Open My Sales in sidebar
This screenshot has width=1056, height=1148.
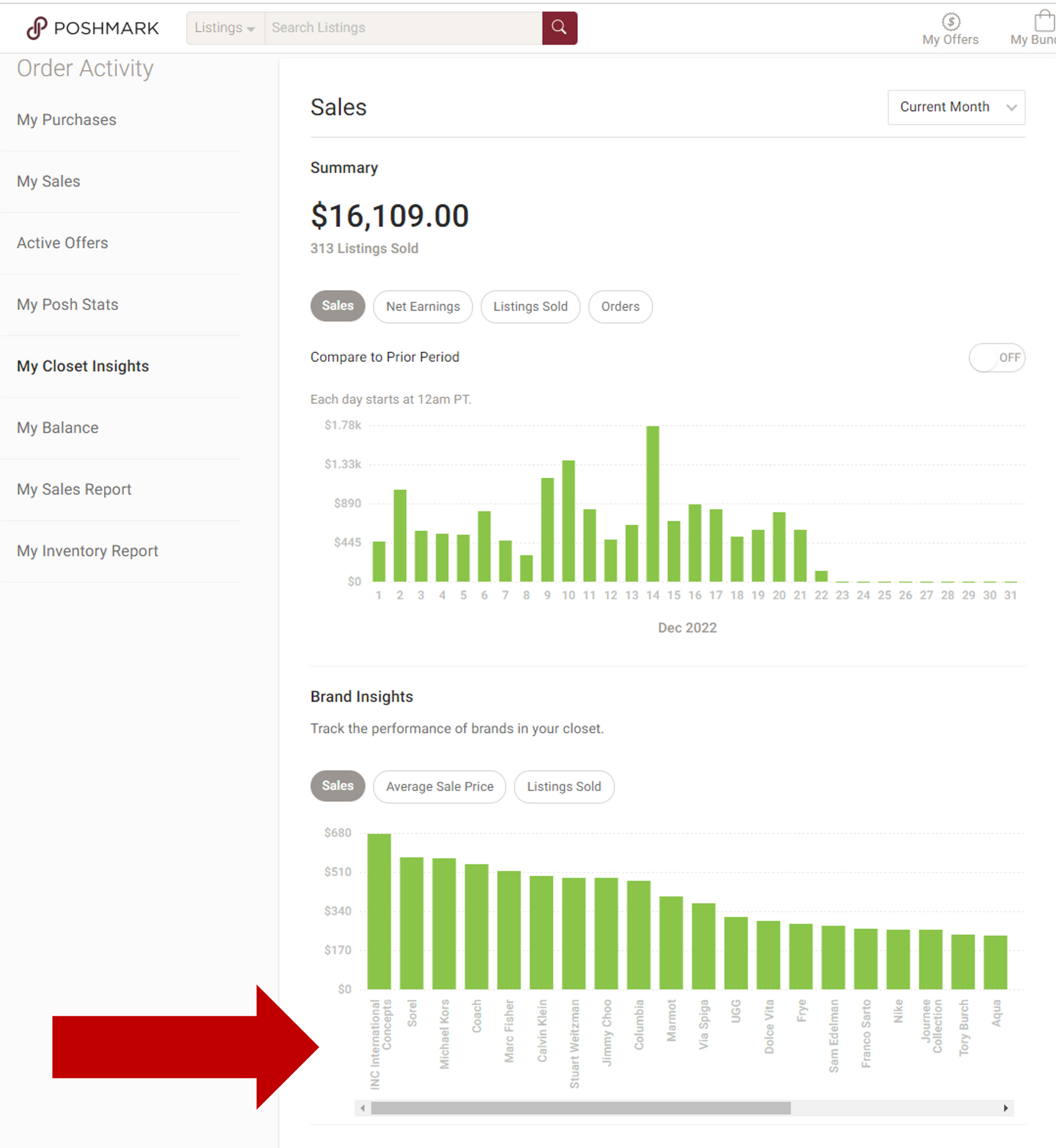point(48,182)
